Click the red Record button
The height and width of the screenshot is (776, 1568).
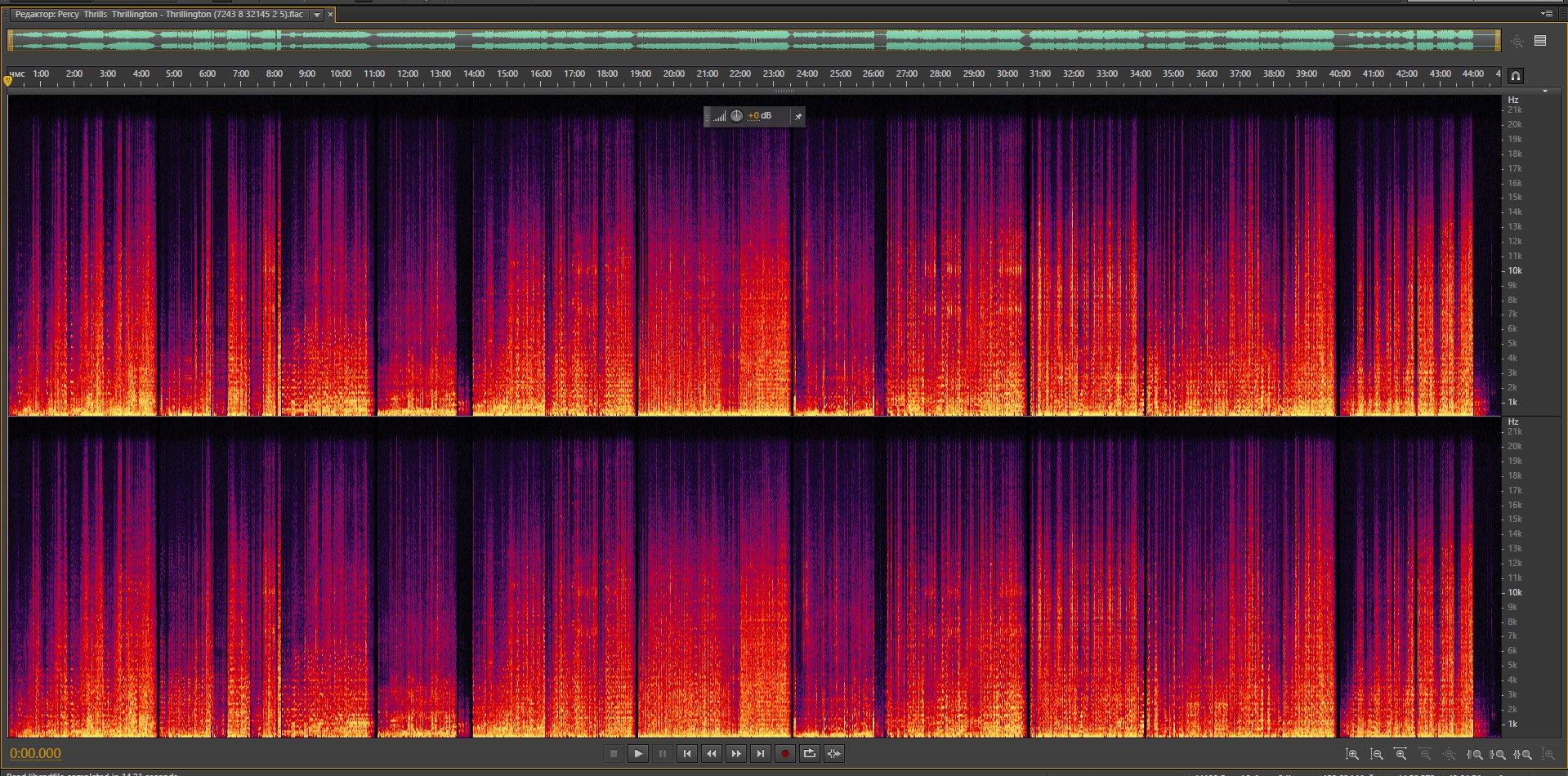coord(785,753)
